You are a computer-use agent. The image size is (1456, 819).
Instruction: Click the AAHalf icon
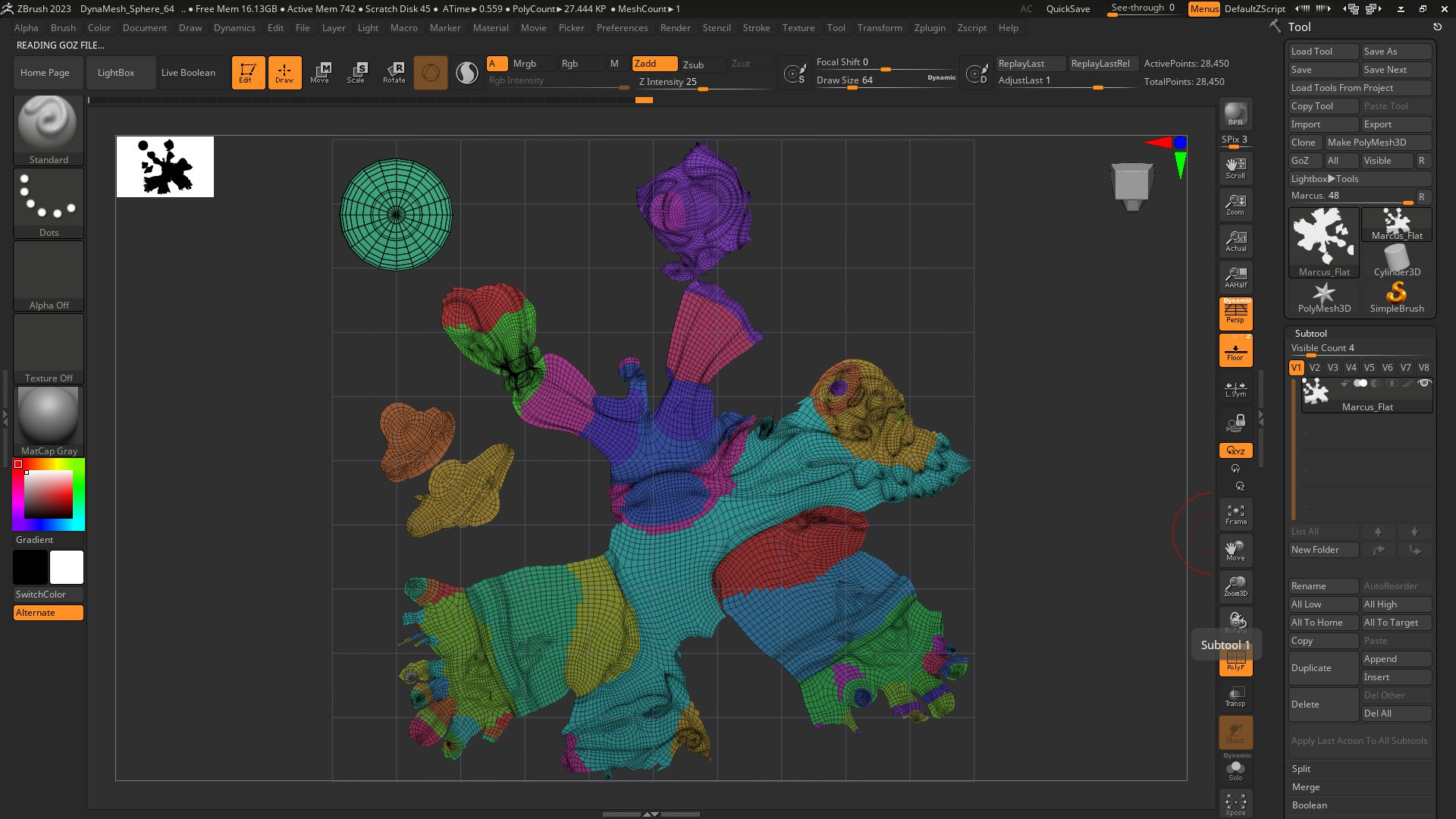1235,278
